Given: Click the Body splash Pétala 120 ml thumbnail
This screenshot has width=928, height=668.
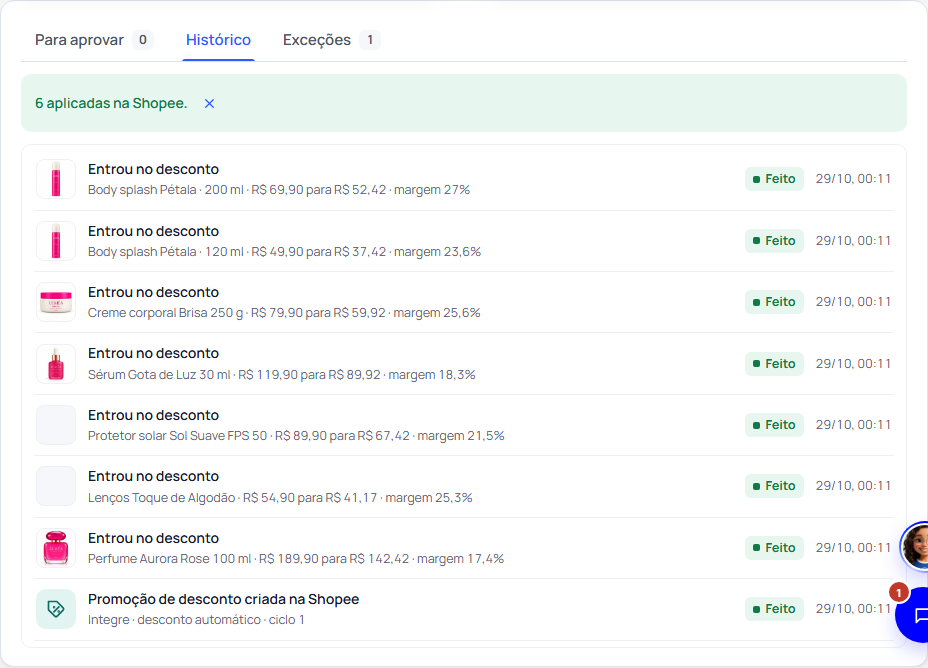Looking at the screenshot, I should click(56, 241).
